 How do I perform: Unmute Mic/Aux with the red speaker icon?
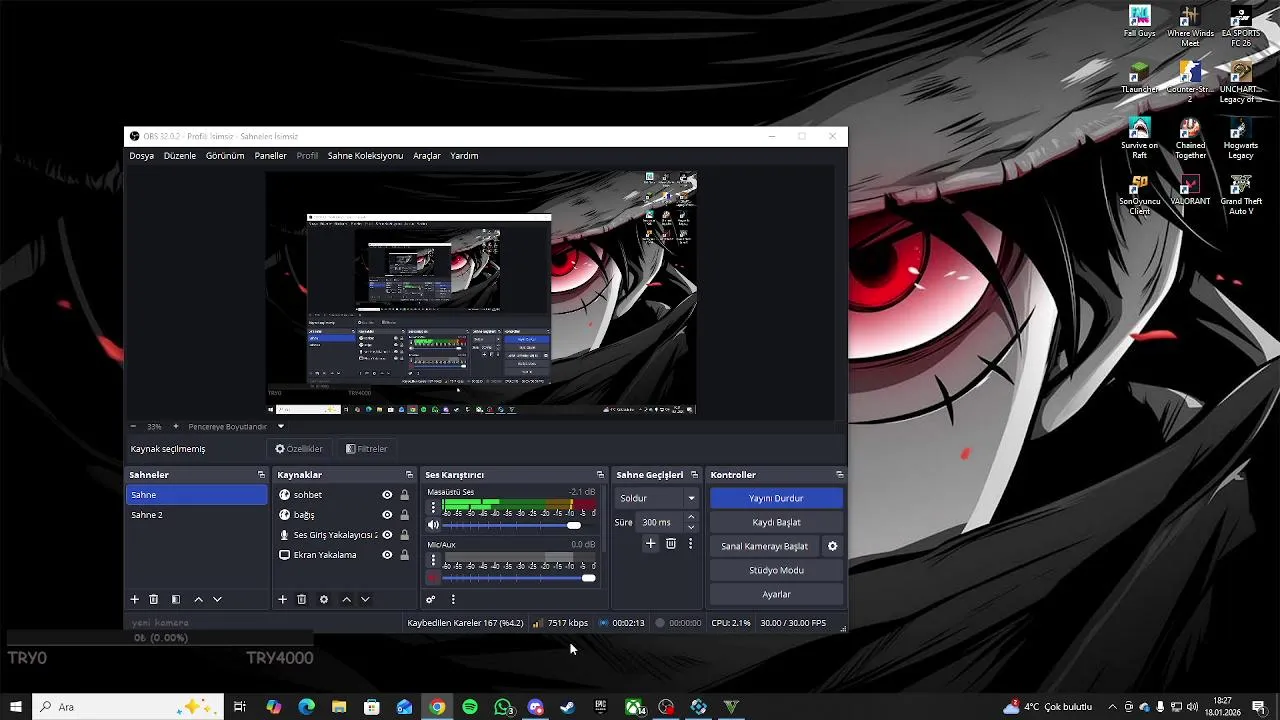[x=433, y=578]
